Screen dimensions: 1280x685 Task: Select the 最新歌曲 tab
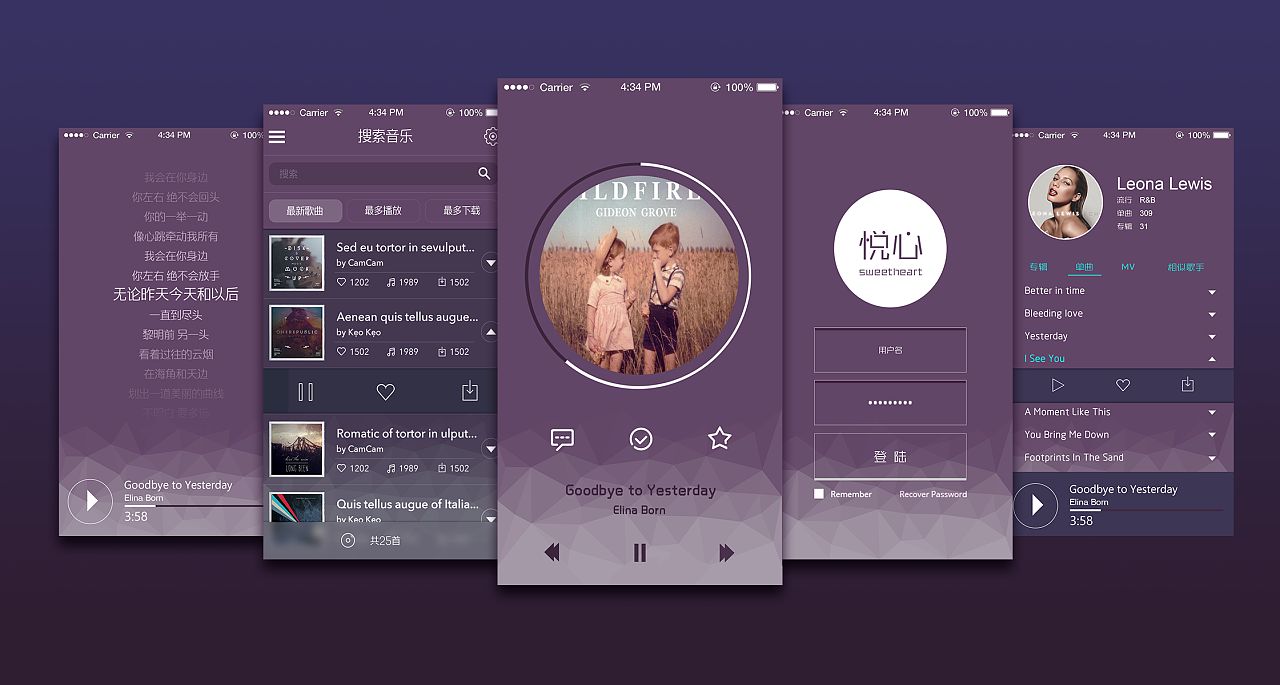pyautogui.click(x=305, y=211)
